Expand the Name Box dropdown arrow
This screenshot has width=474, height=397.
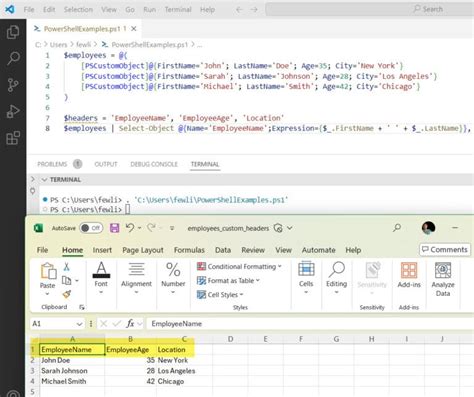click(x=79, y=324)
